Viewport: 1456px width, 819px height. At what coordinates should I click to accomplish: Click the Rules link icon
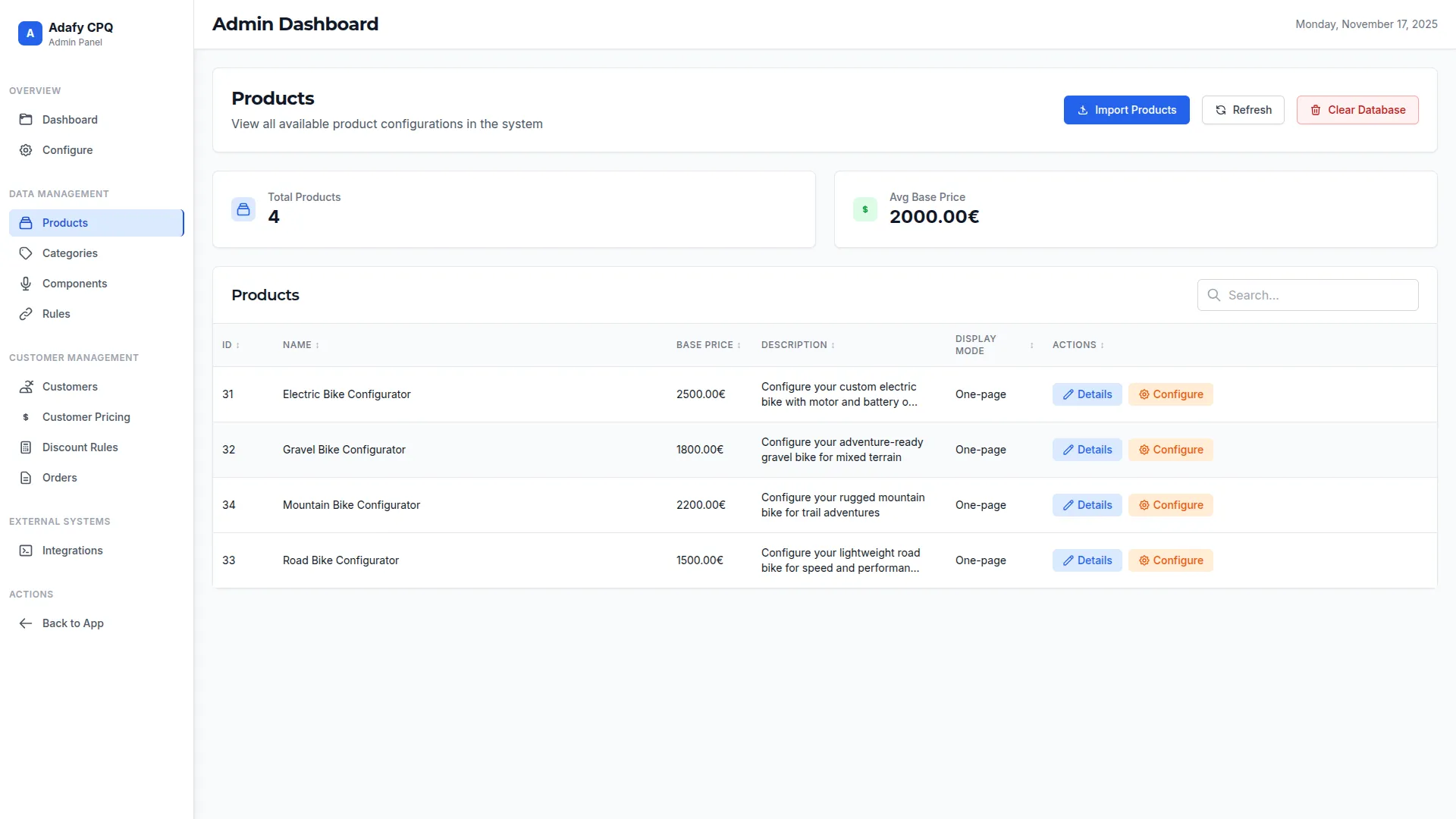(x=26, y=314)
